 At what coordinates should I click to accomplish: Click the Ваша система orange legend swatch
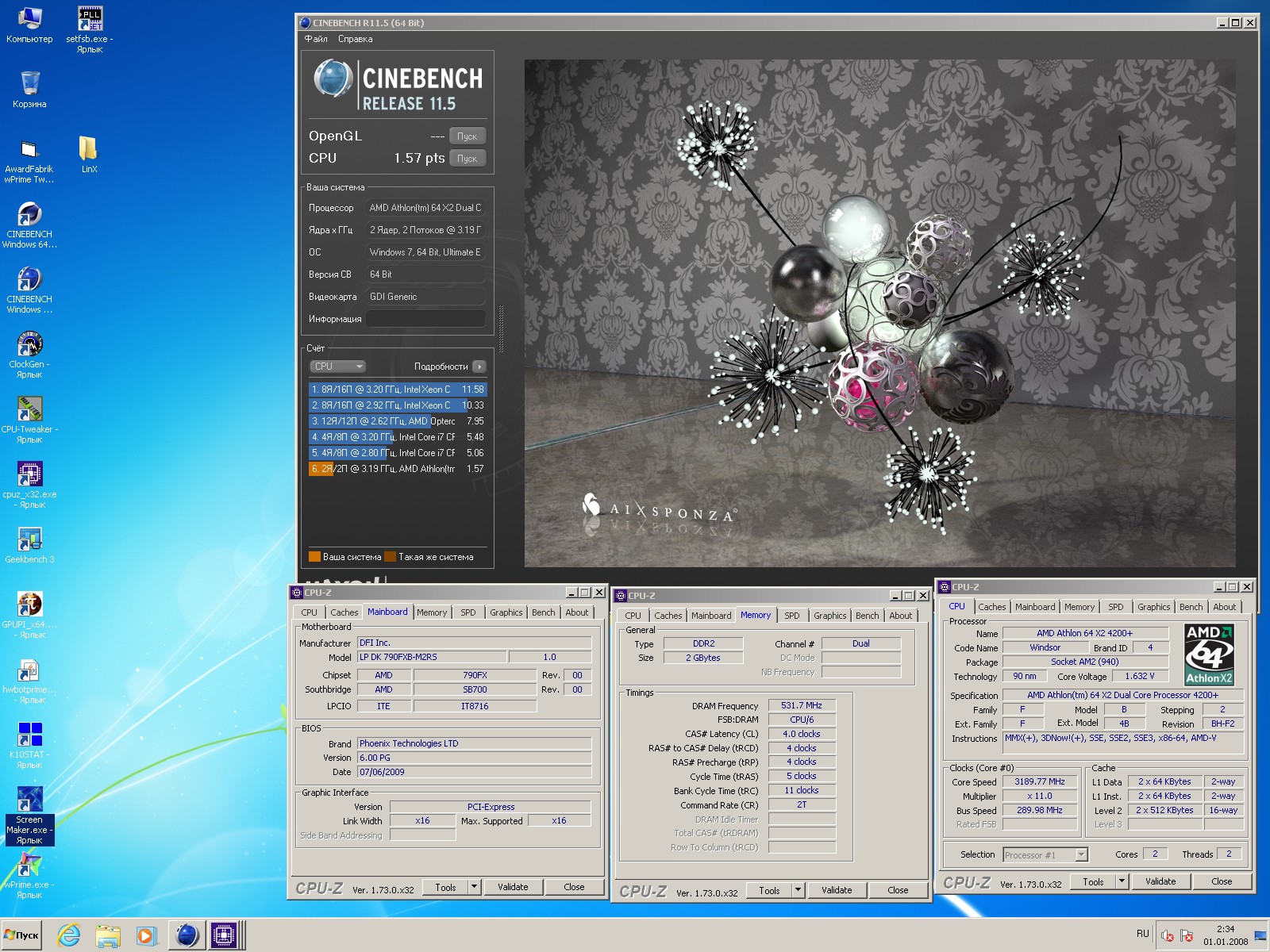(x=314, y=557)
